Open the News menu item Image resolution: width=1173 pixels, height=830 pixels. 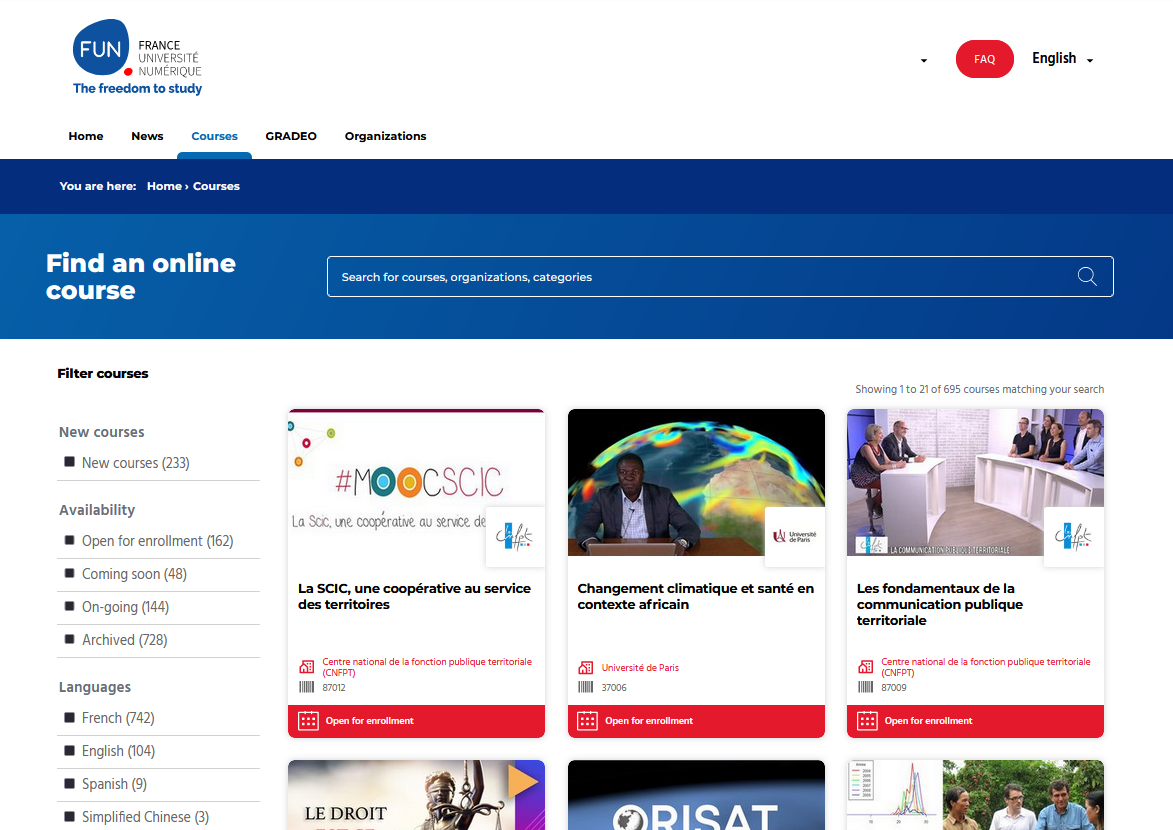[x=147, y=136]
